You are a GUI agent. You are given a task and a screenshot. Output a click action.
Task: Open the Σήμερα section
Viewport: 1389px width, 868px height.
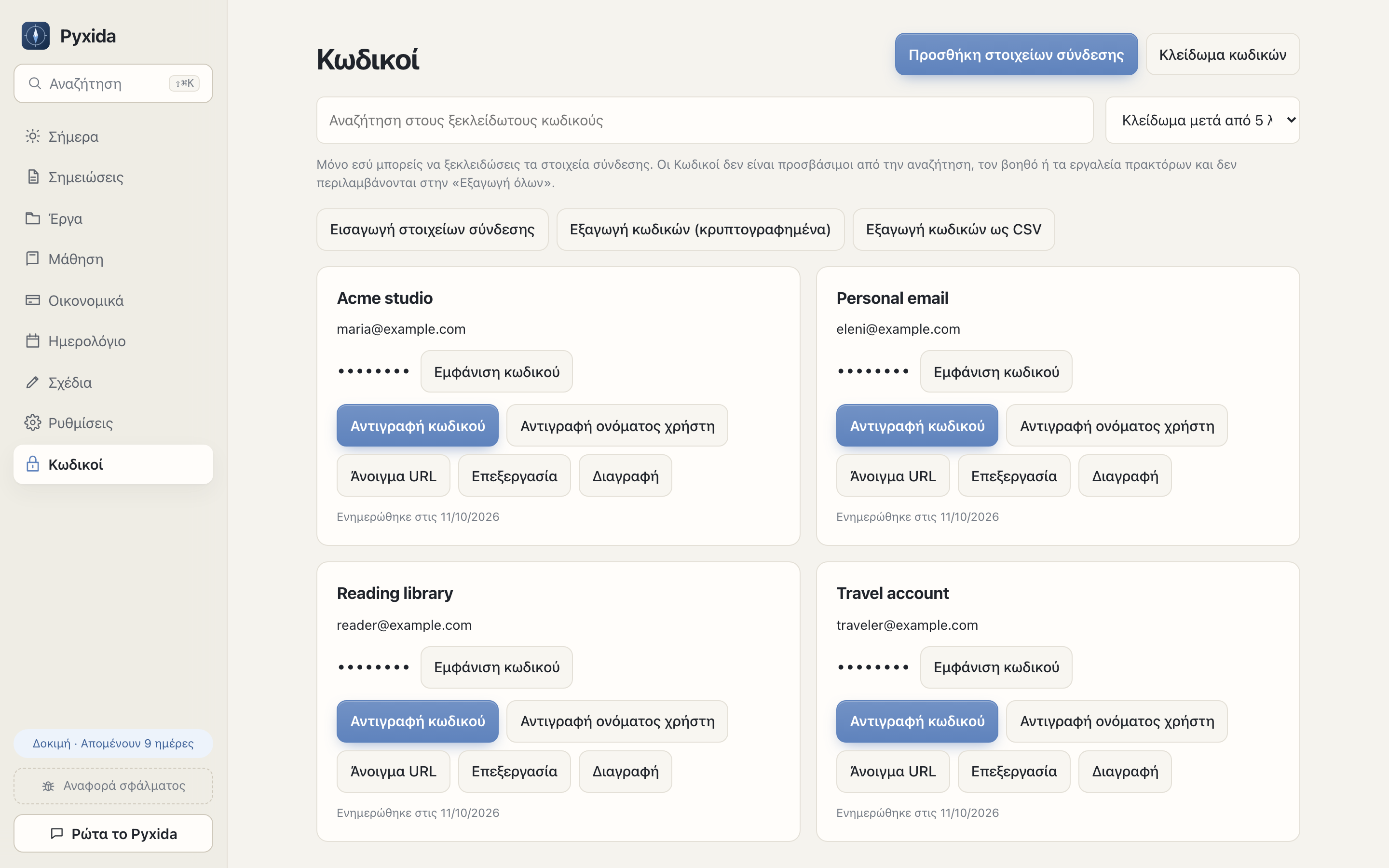113,136
